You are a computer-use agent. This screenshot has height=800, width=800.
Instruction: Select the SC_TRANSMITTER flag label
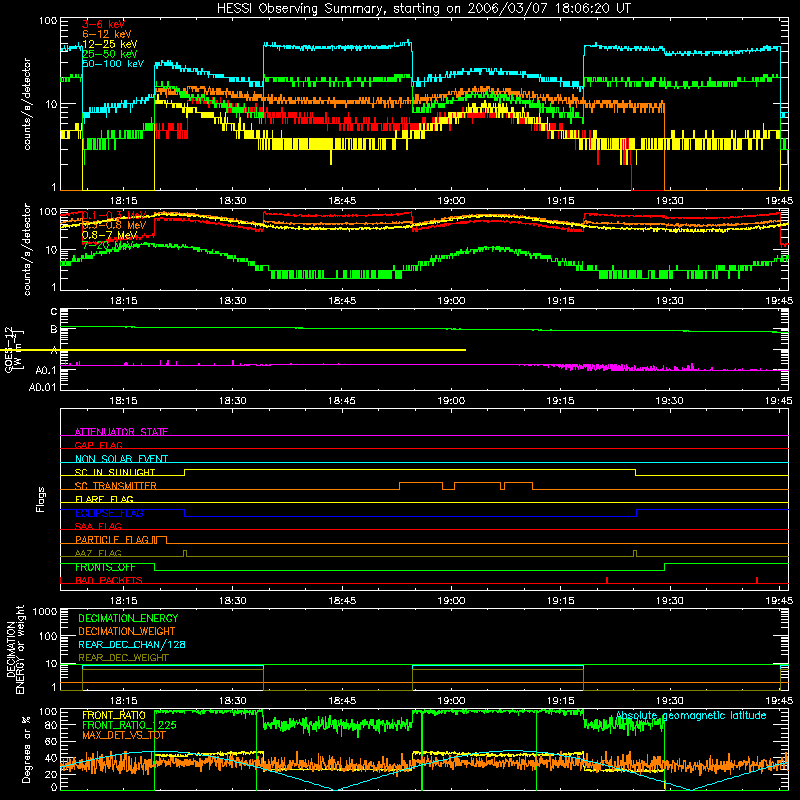[115, 486]
